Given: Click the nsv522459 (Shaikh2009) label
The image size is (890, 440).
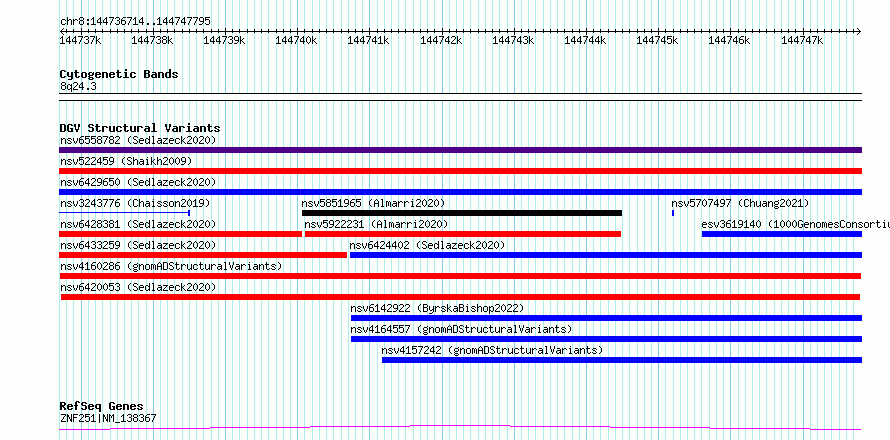Looking at the screenshot, I should click(126, 161).
